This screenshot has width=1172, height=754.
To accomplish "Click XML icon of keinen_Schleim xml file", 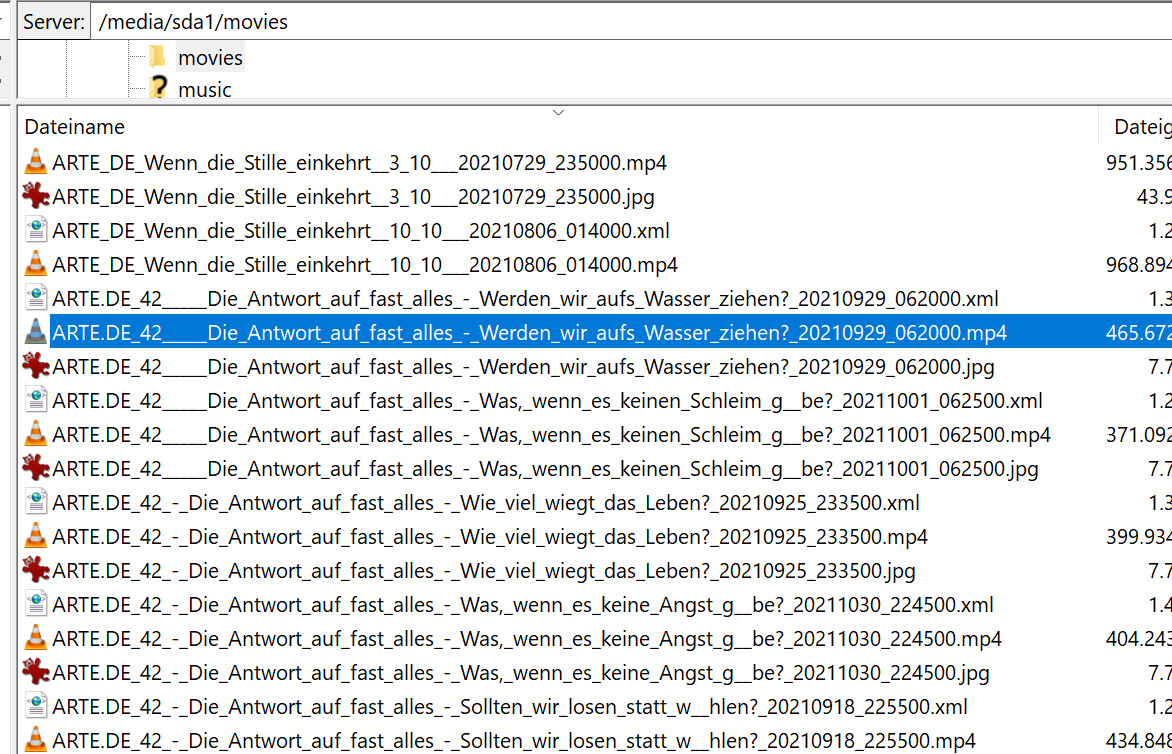I will coord(36,400).
